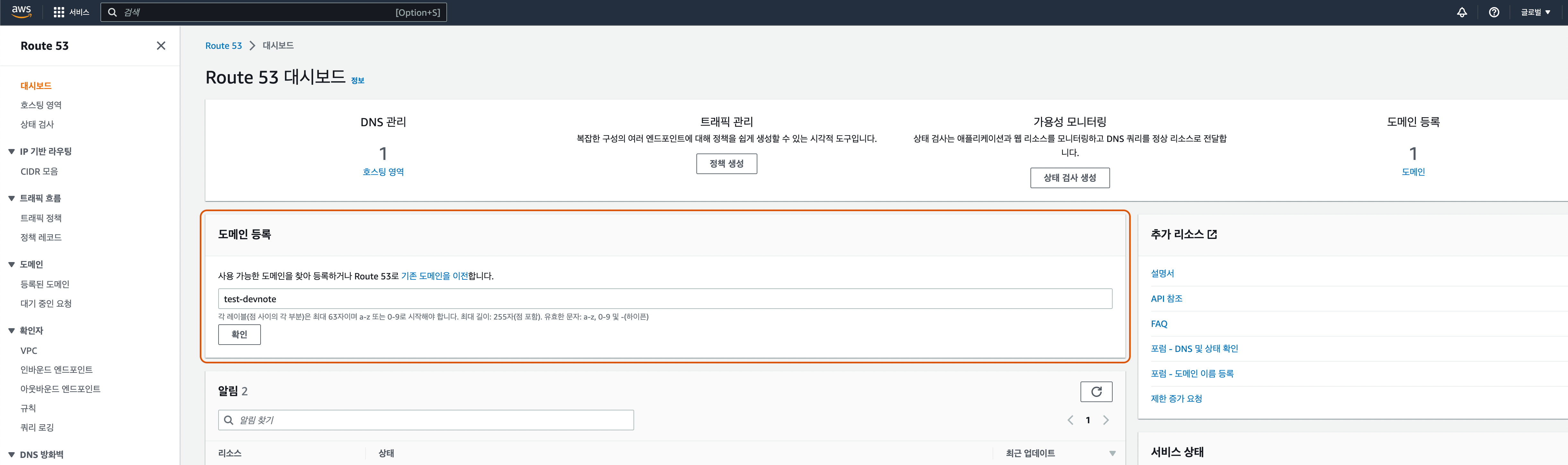The image size is (1568, 465).
Task: Close the Route 53 sidebar panel
Action: point(161,46)
